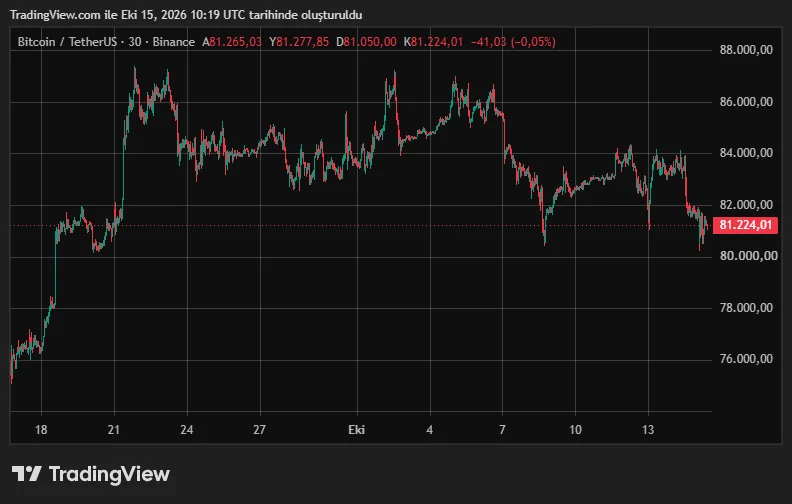Click the change value −41,03 (−0,05%)
Viewport: 792px width, 504px height.
pos(513,42)
